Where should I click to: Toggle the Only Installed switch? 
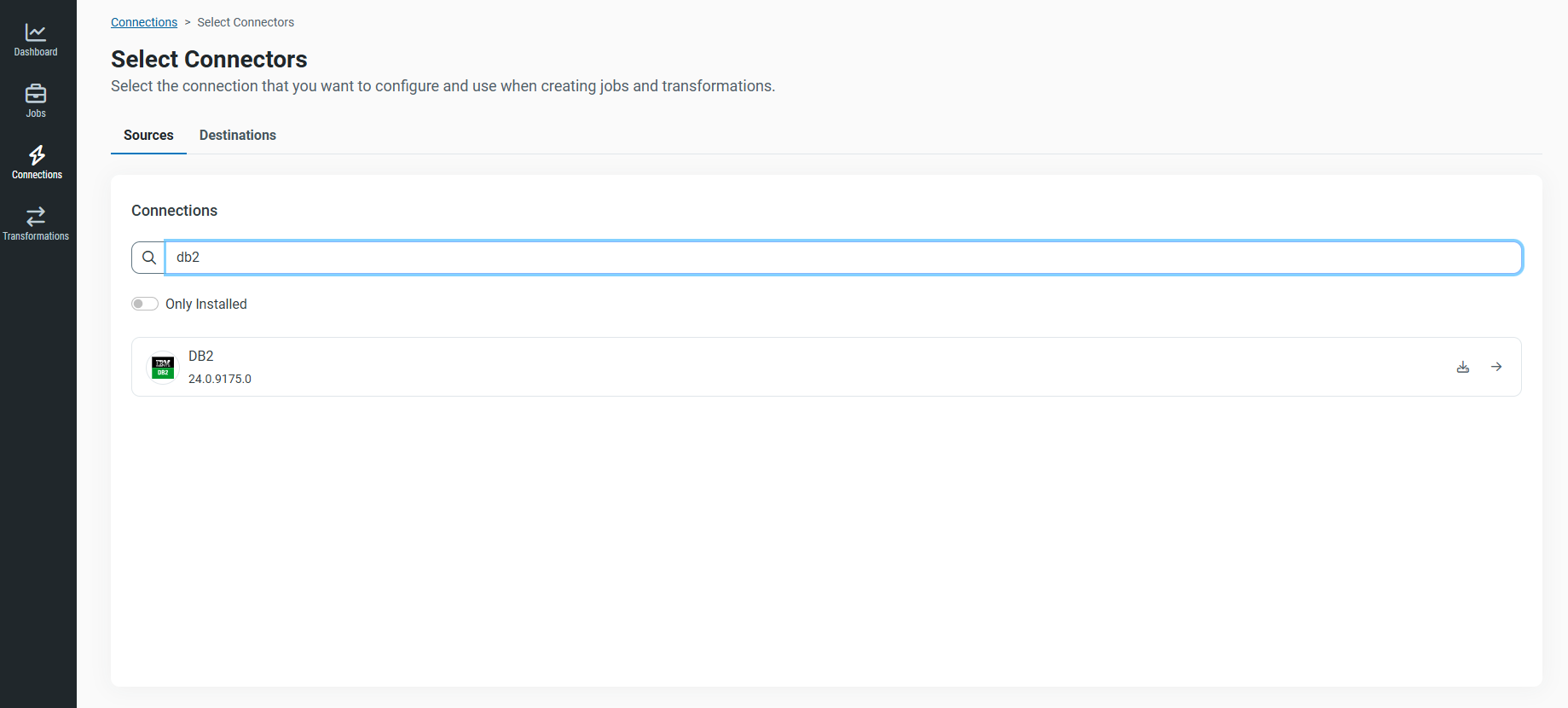coord(145,304)
